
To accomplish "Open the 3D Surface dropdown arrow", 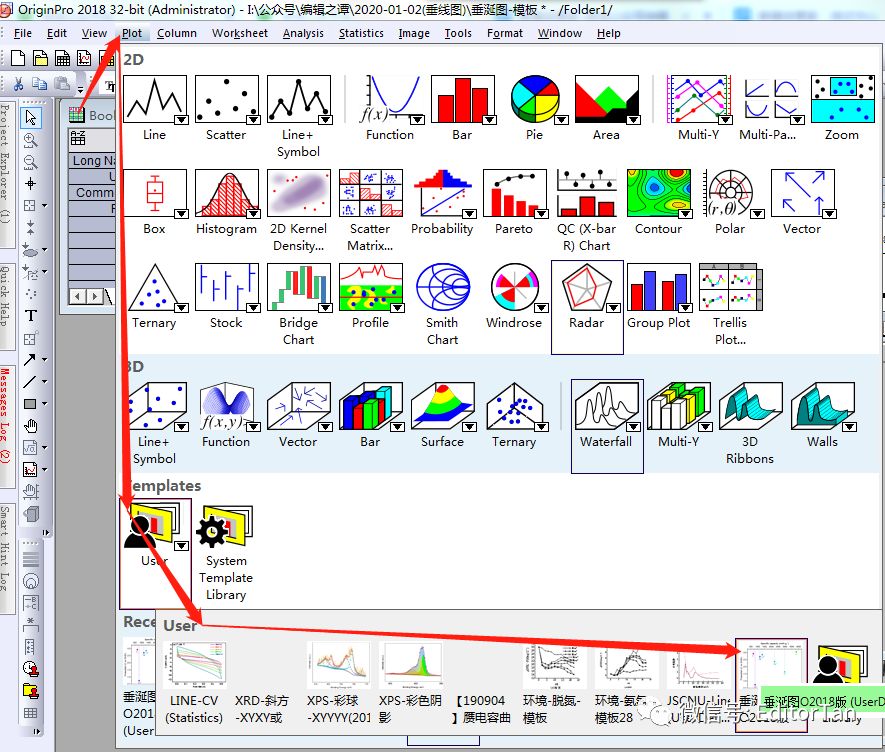I will [x=470, y=426].
